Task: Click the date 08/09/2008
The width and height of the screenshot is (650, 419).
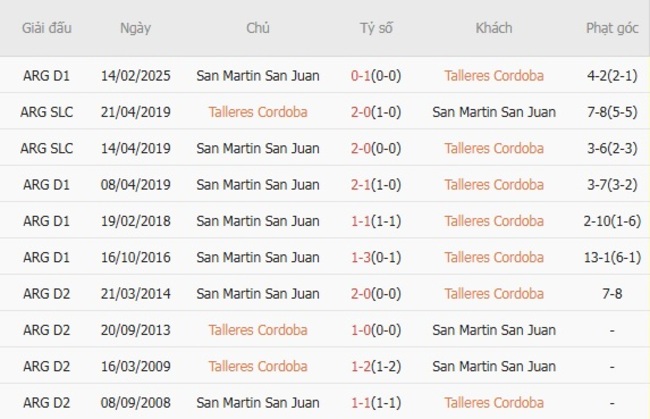Action: (x=135, y=403)
